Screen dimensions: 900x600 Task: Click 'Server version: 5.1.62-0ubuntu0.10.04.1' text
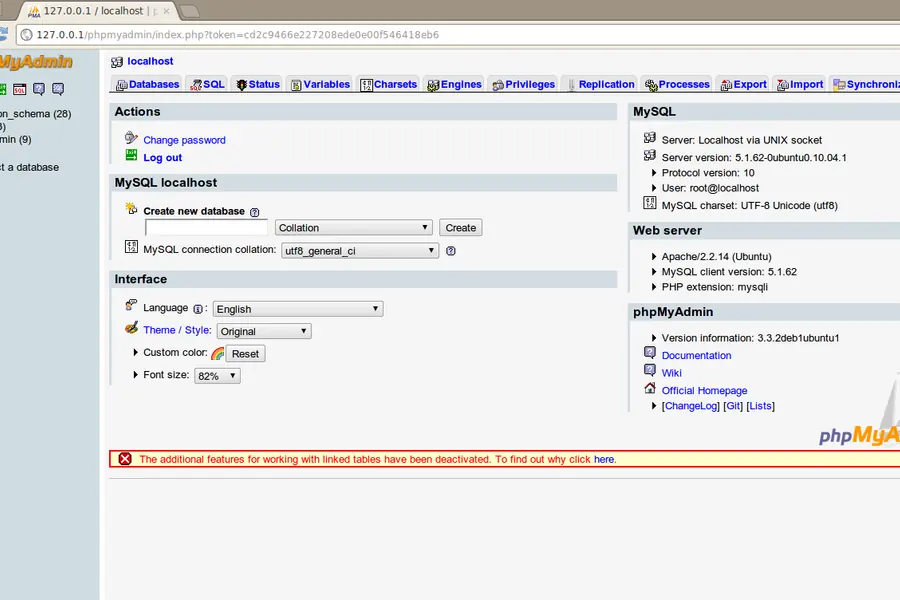coord(754,157)
